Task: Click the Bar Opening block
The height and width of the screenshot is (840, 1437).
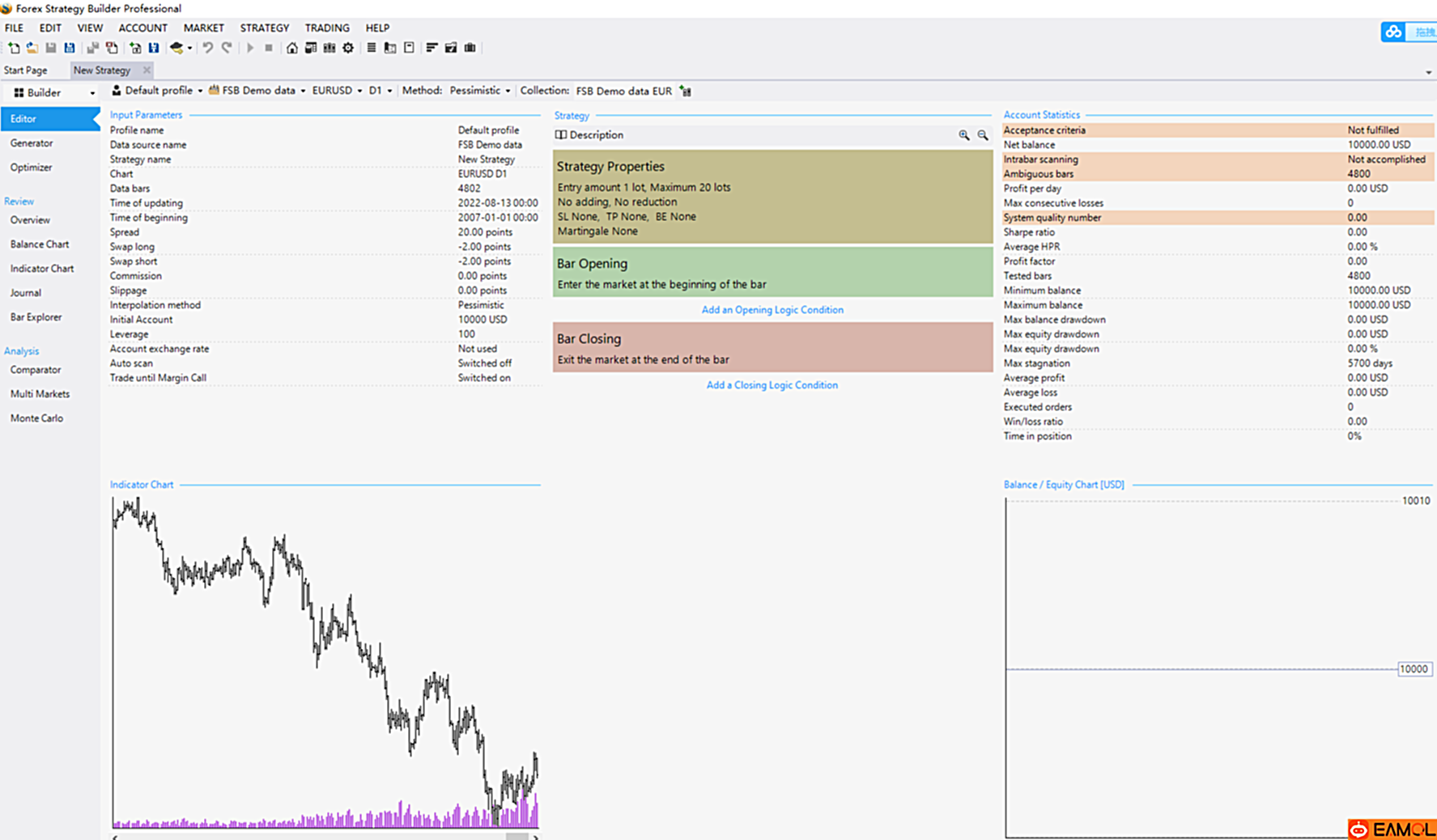Action: (x=772, y=272)
